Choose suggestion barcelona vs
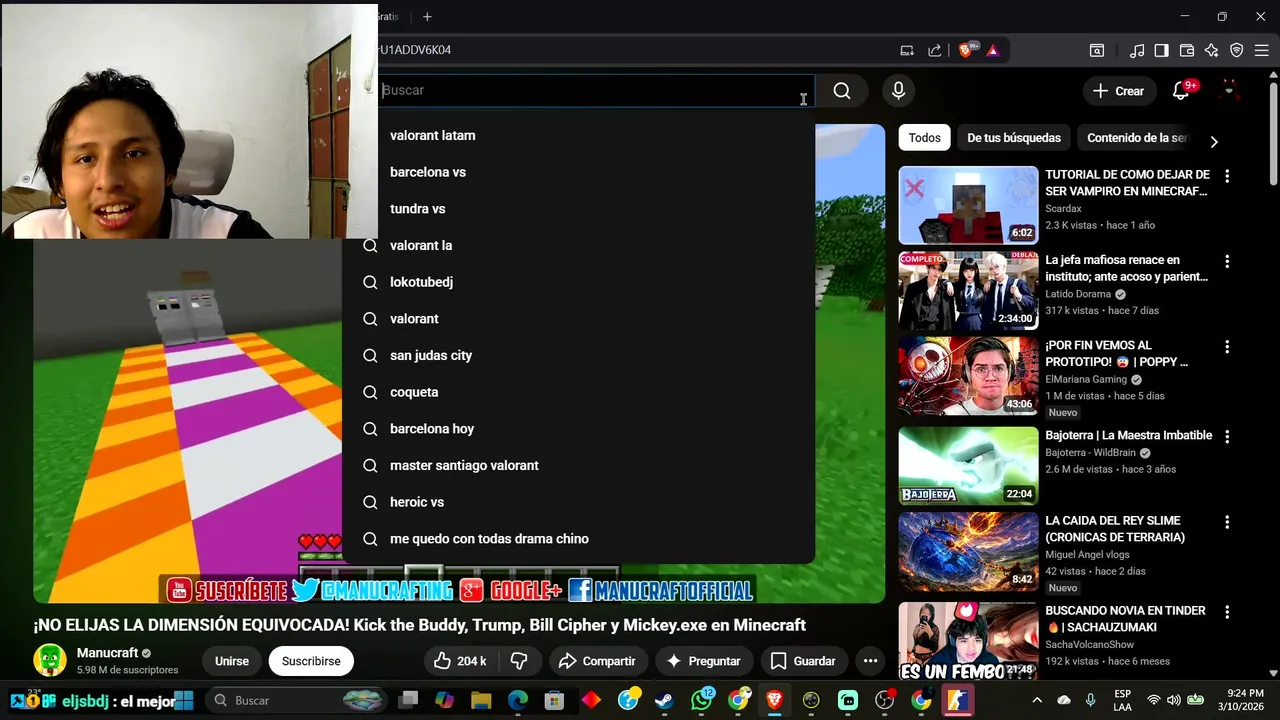This screenshot has height=720, width=1280. pyautogui.click(x=578, y=172)
